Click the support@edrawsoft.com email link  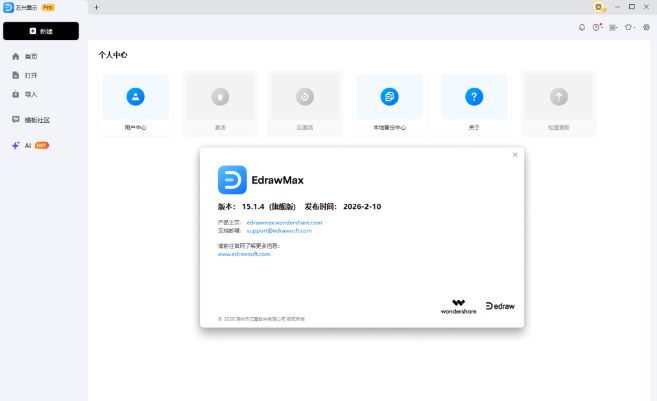279,230
